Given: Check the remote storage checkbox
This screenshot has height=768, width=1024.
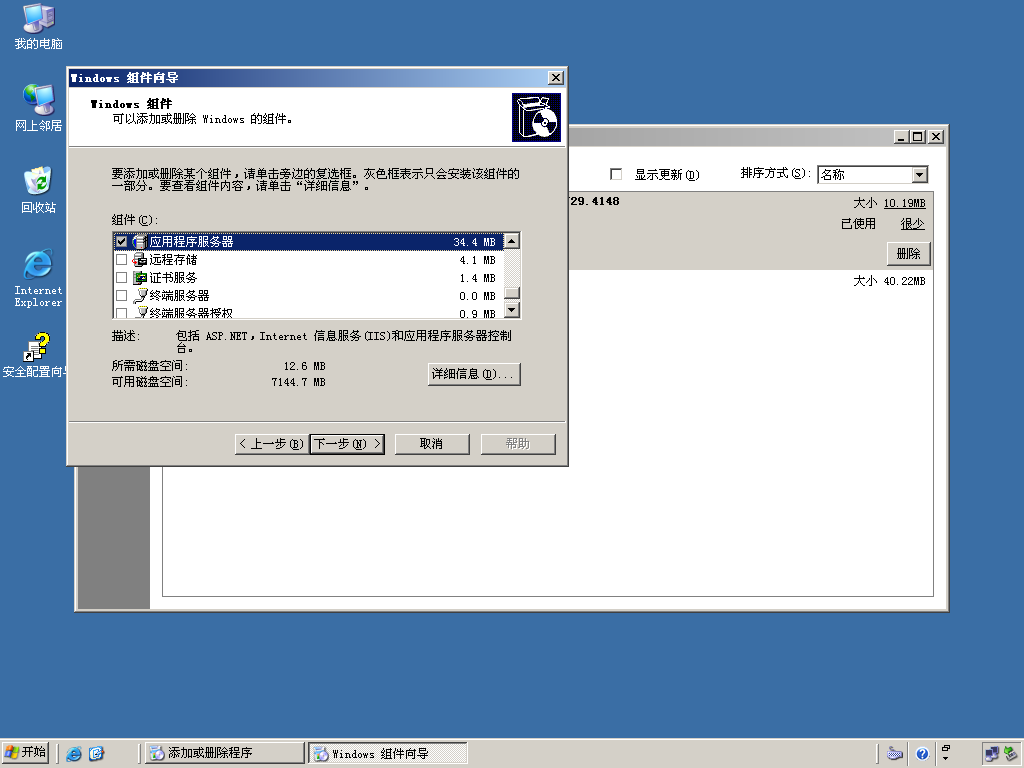Looking at the screenshot, I should pyautogui.click(x=121, y=260).
